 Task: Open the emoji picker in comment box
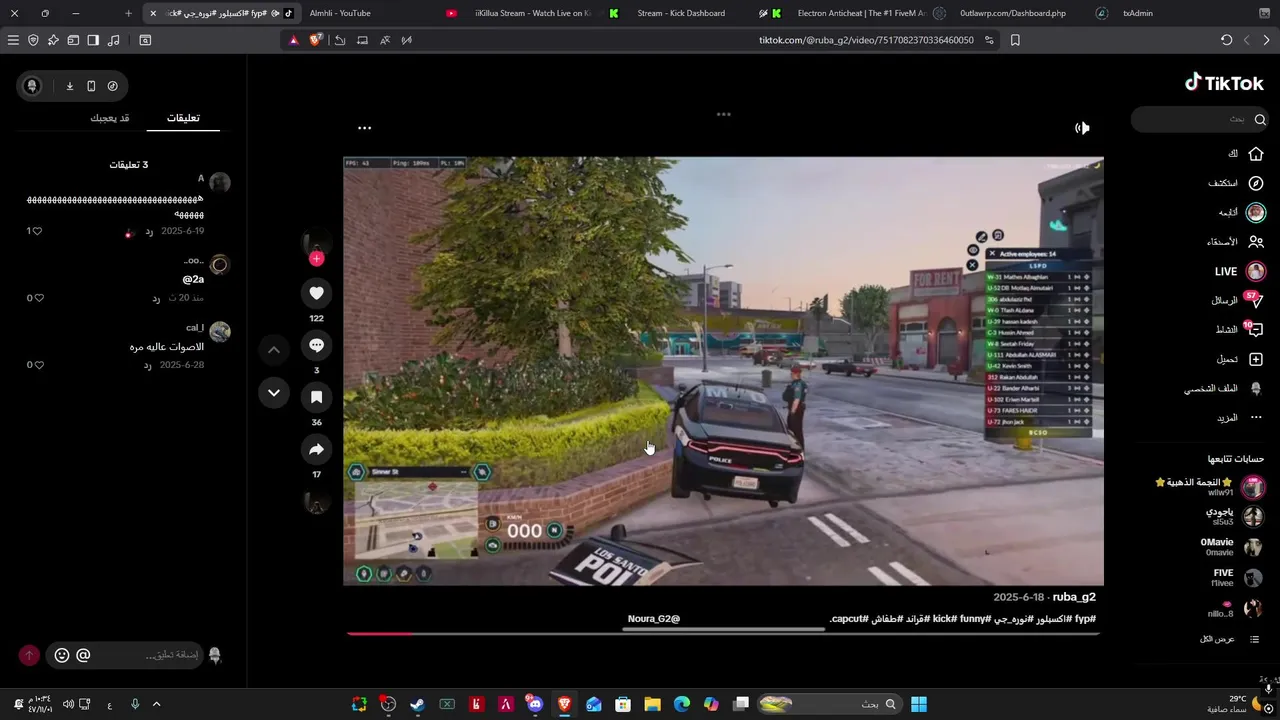[x=62, y=655]
